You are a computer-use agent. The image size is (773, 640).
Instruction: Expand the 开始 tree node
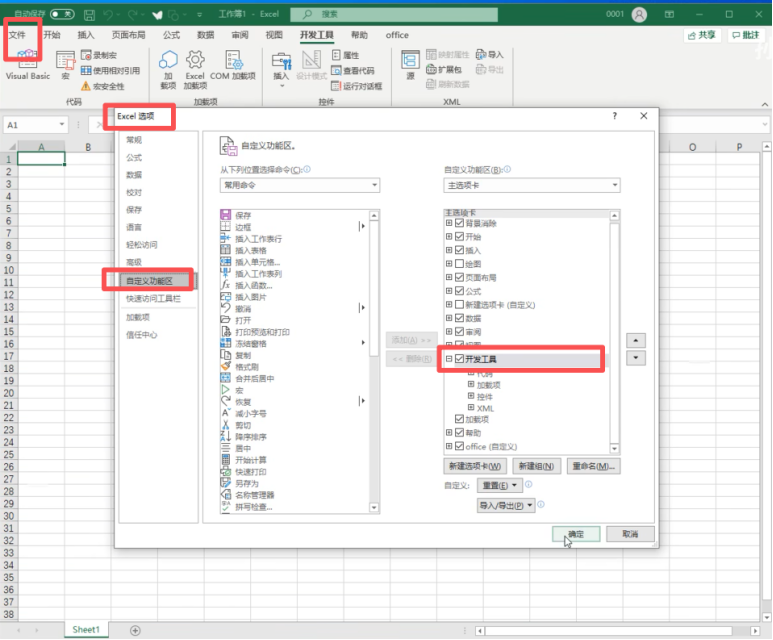point(449,236)
